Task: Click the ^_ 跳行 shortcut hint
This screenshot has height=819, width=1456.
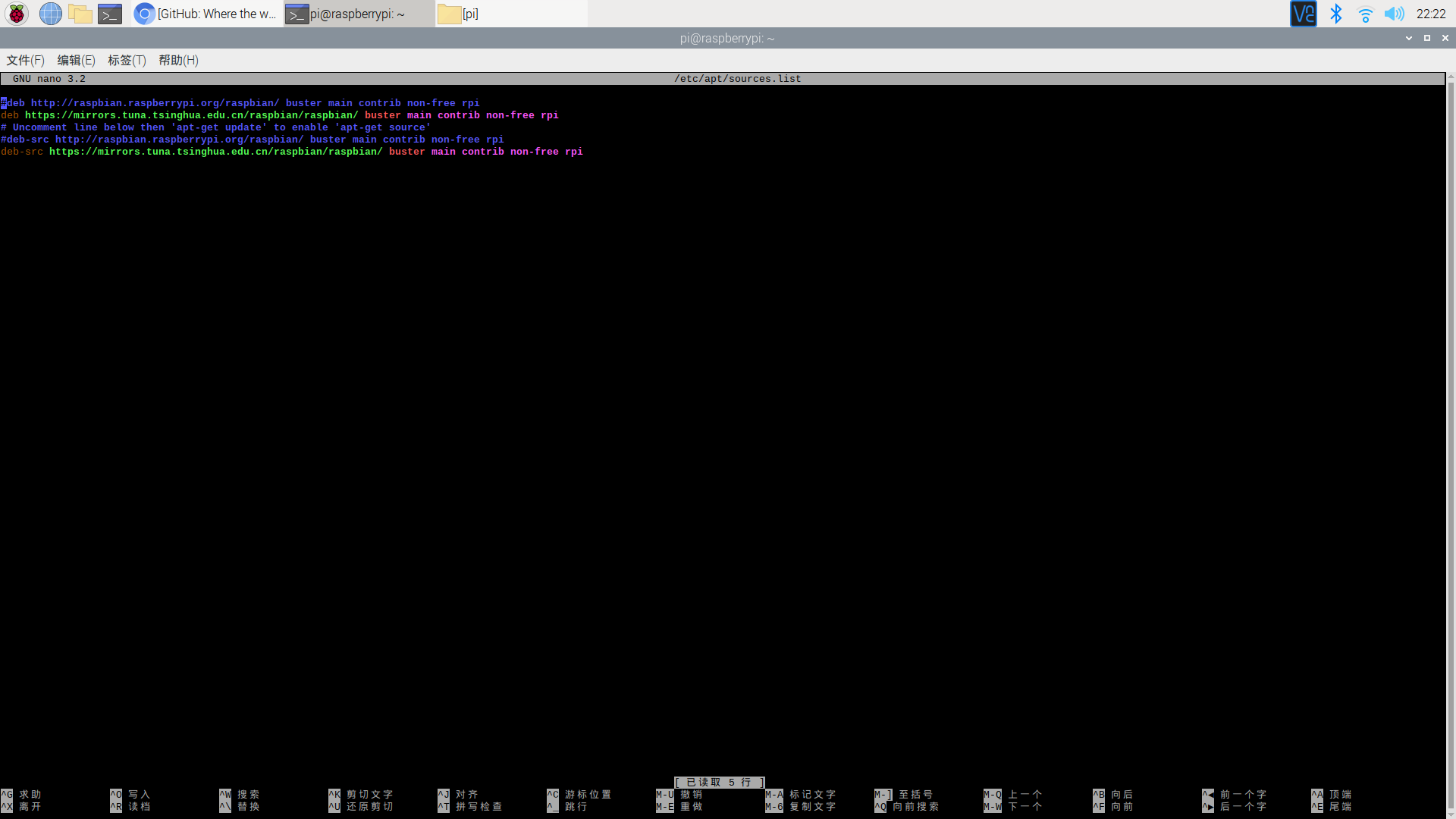Action: 567,807
